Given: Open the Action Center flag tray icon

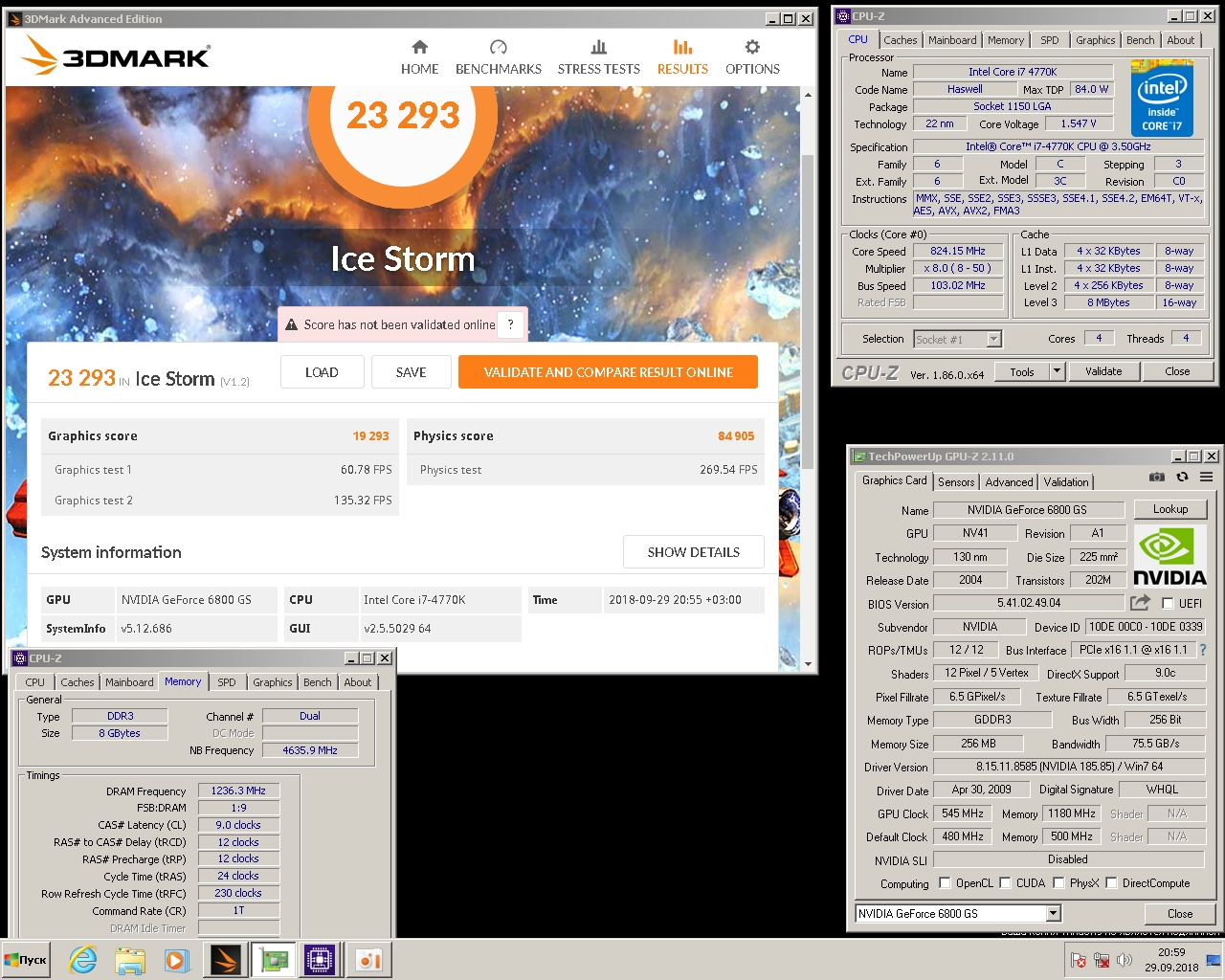Looking at the screenshot, I should coord(1079,960).
